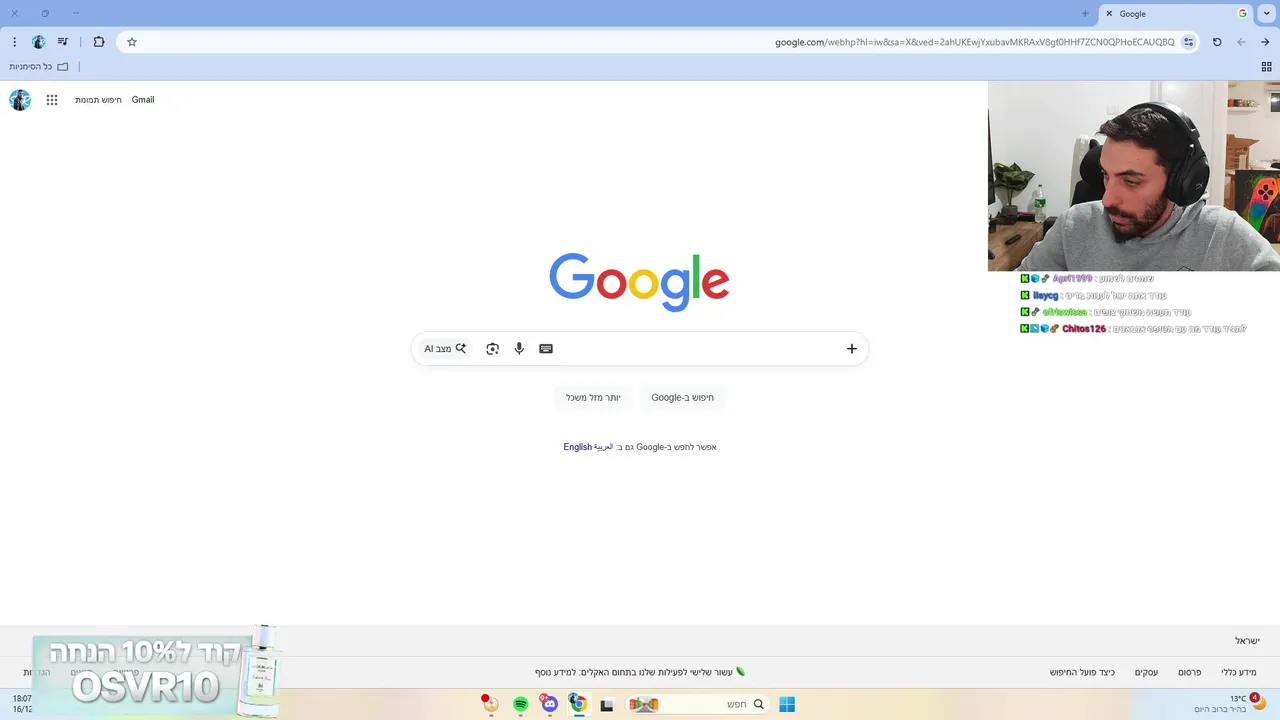
Task: Open the media control icon in the toolbar
Action: point(63,42)
